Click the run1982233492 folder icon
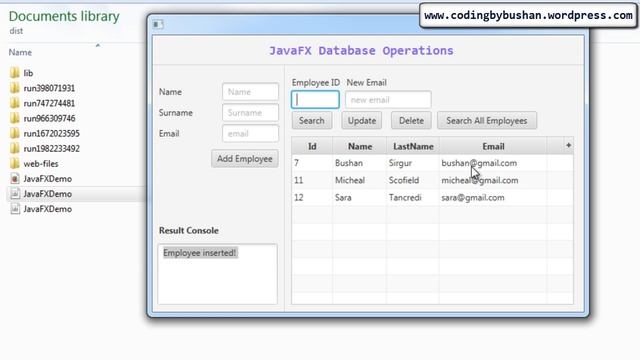The image size is (640, 360). [15, 149]
